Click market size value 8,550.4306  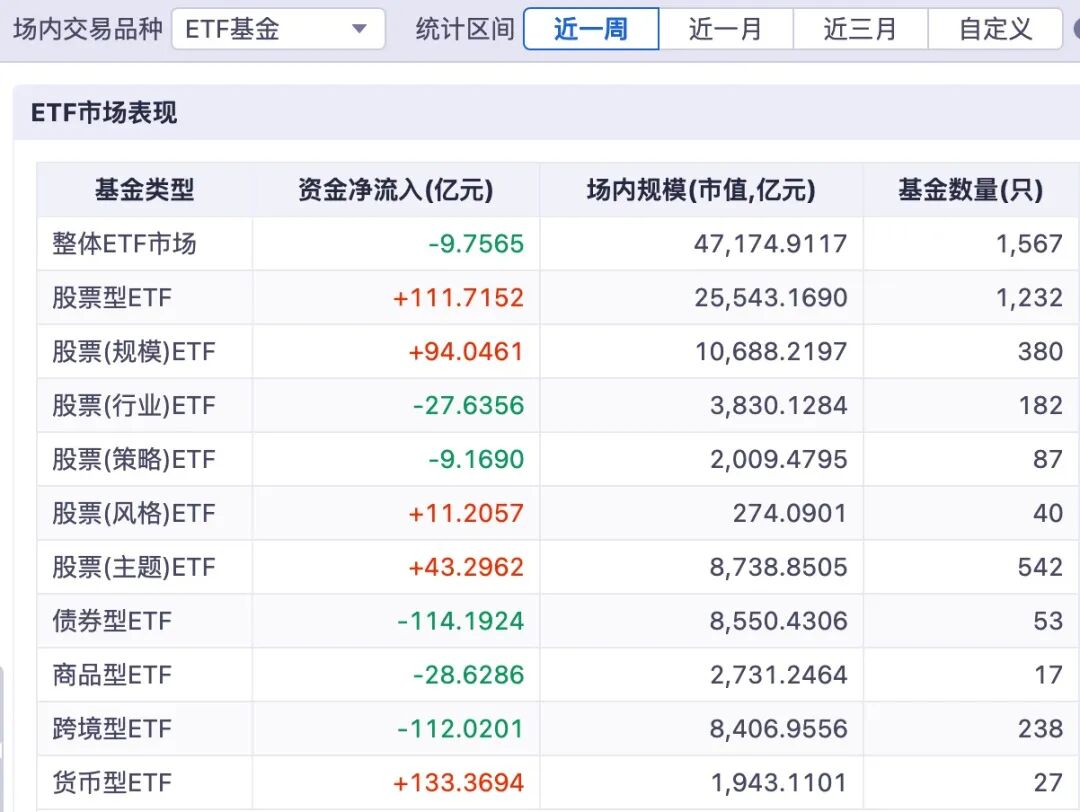click(x=779, y=621)
